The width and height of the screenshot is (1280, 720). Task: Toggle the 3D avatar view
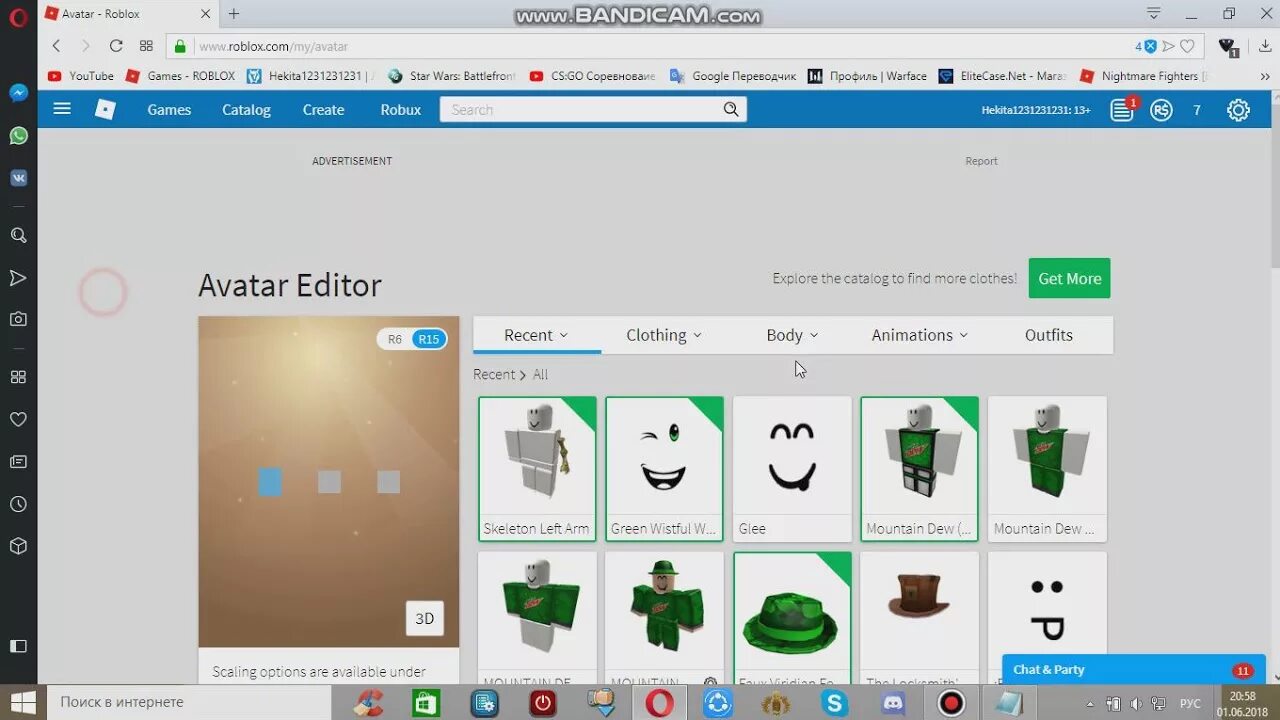click(x=425, y=618)
